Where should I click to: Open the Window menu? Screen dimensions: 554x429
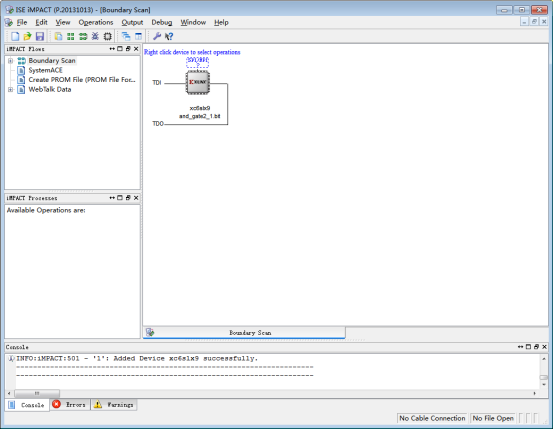click(x=193, y=22)
